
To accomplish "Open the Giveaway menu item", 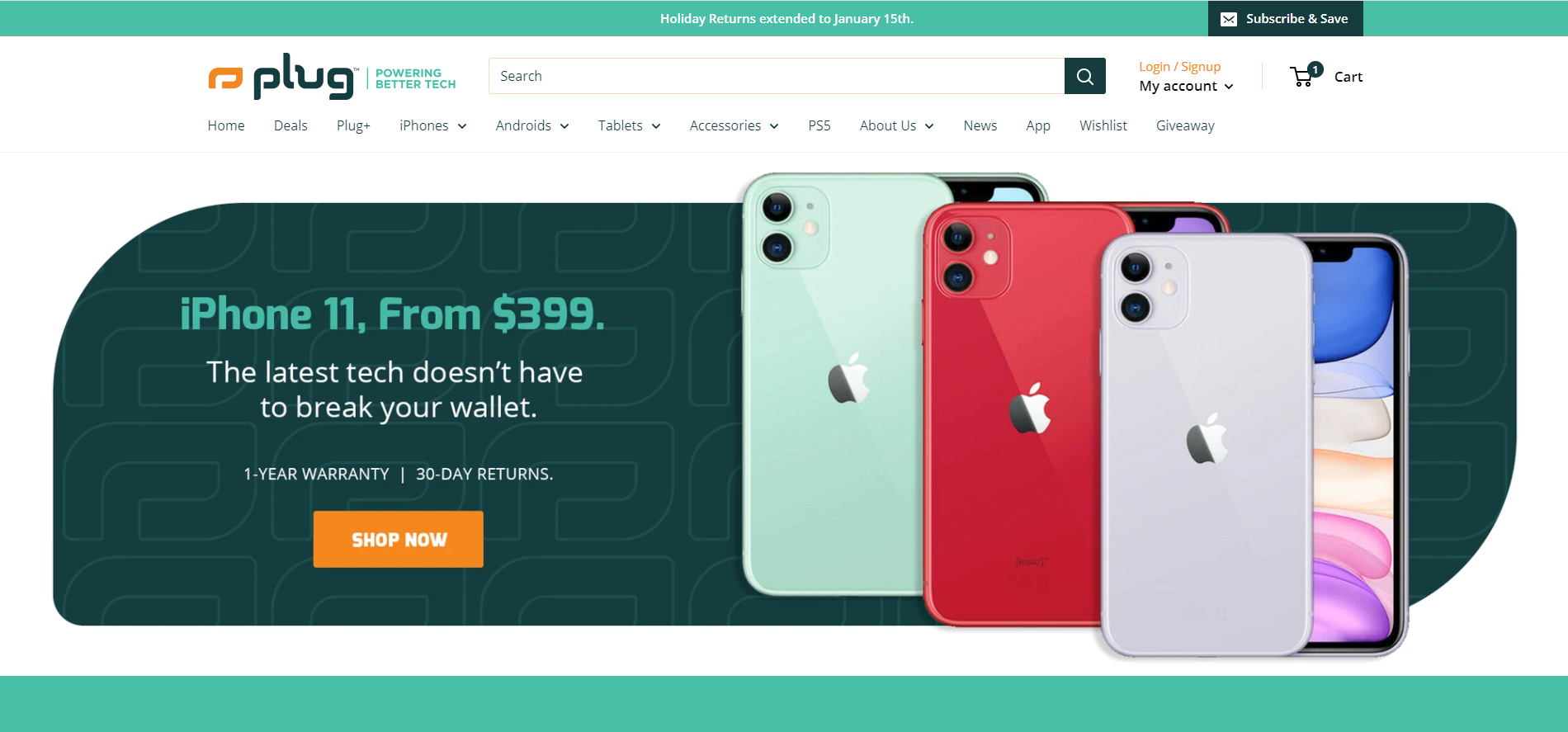I will 1185,125.
